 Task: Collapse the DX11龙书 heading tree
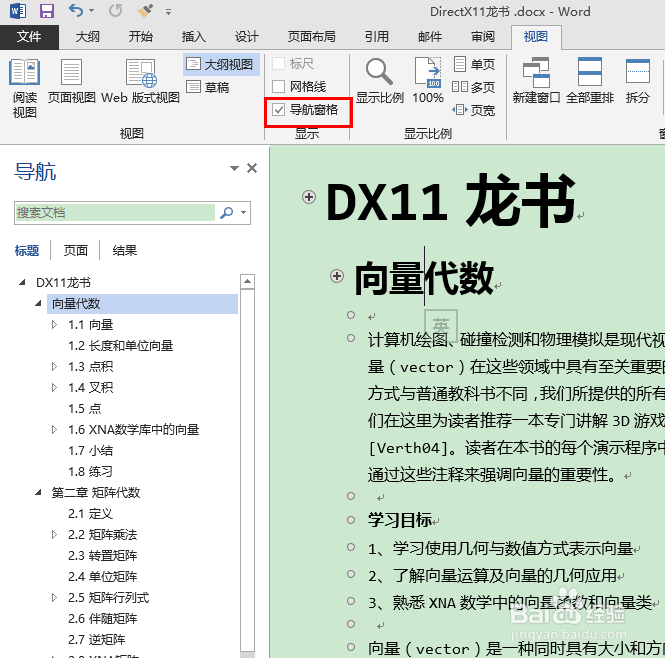[22, 282]
